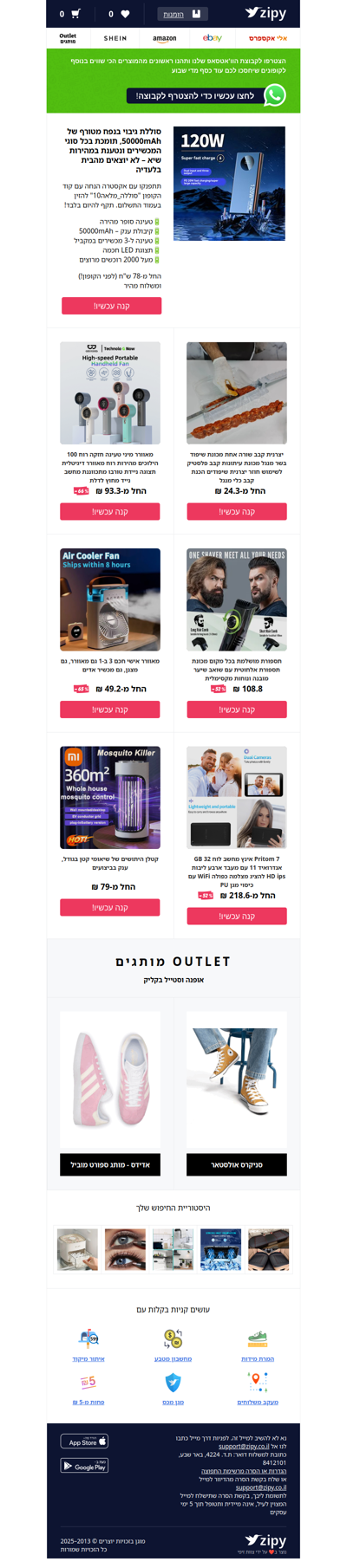Viewport: 347px width, 1568px height.
Task: Open the under 5 shekels icon
Action: point(88,1381)
